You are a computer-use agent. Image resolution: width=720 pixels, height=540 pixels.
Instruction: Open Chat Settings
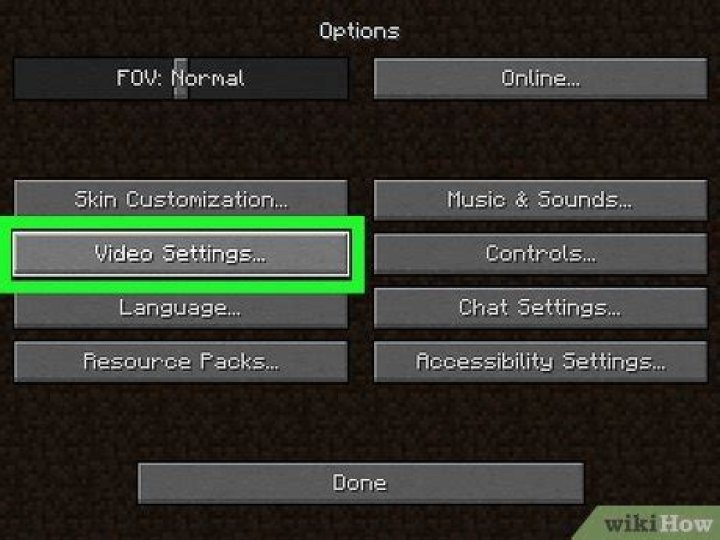pos(540,308)
